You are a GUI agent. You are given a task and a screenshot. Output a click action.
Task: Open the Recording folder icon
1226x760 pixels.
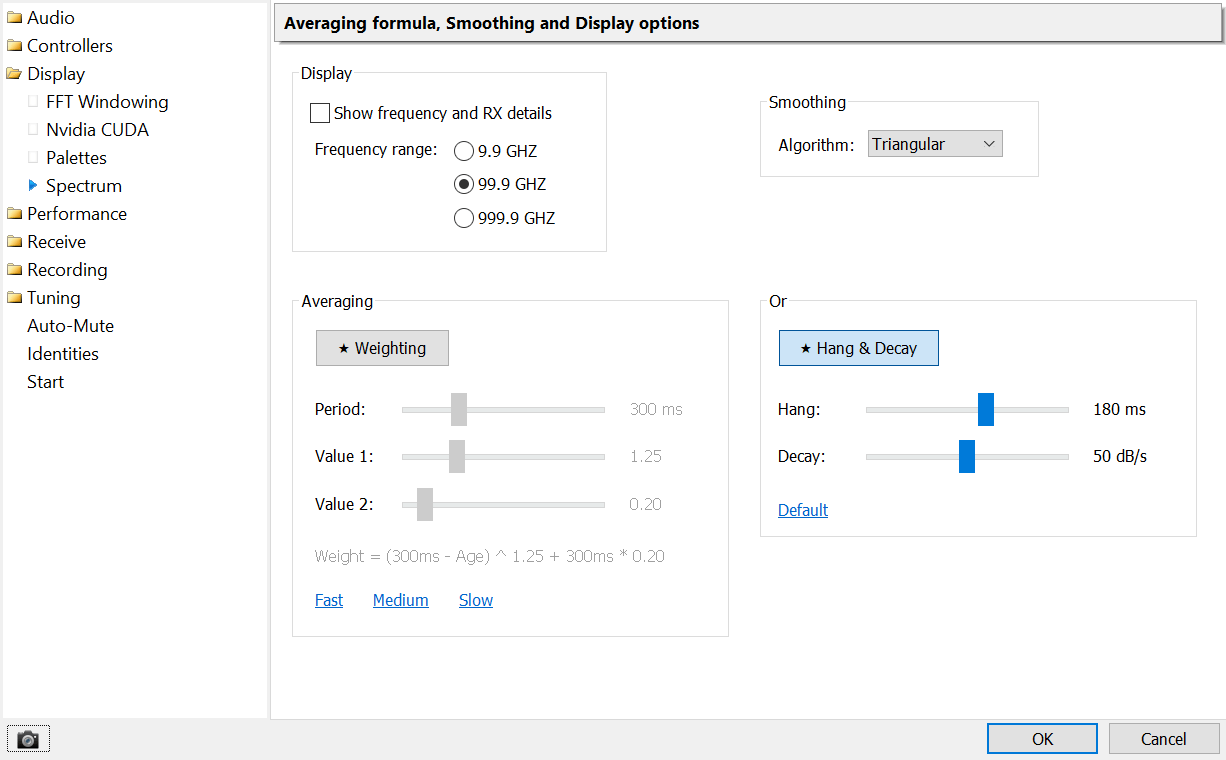[14, 270]
